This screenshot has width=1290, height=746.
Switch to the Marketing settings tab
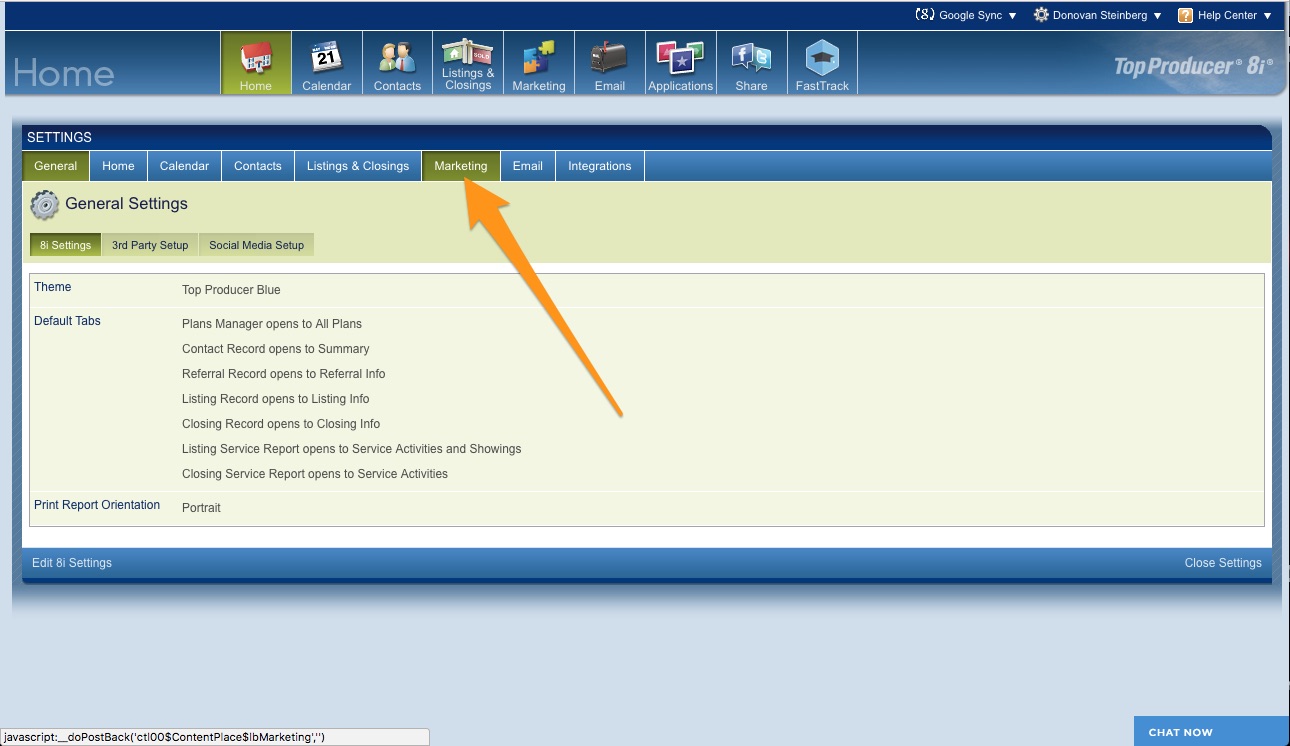click(x=461, y=166)
